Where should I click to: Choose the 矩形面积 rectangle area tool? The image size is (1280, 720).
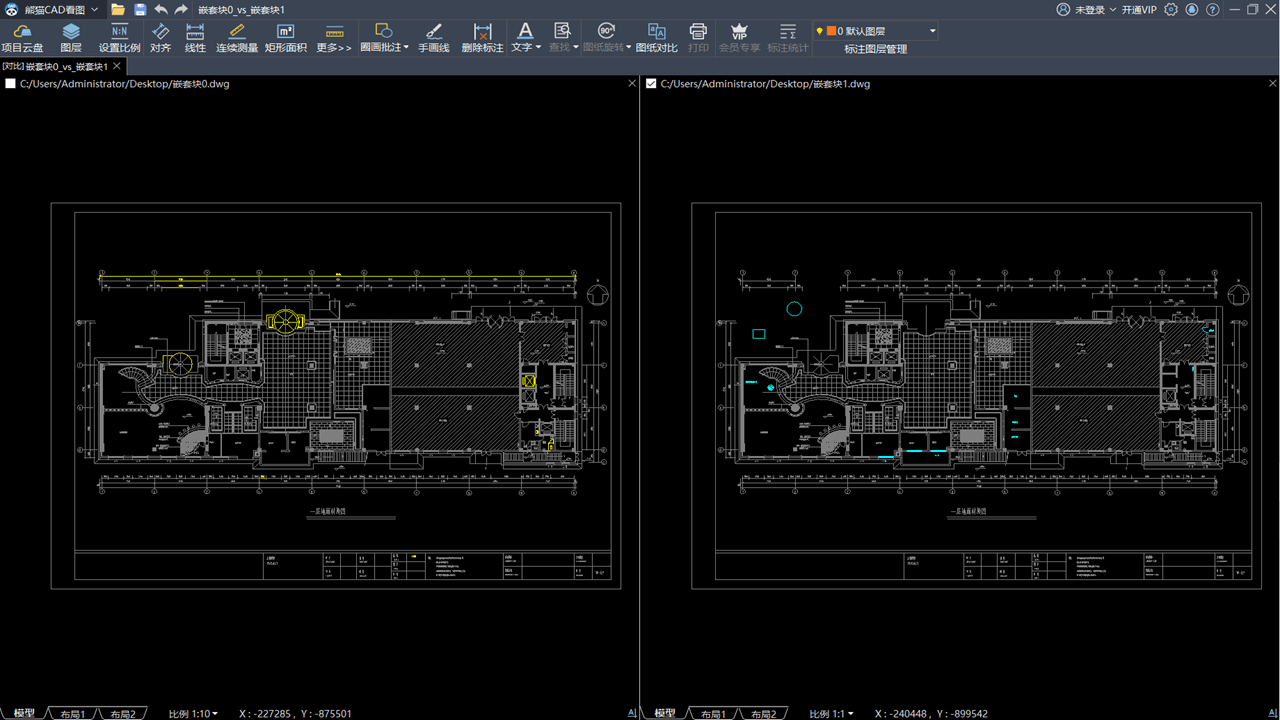pos(285,38)
